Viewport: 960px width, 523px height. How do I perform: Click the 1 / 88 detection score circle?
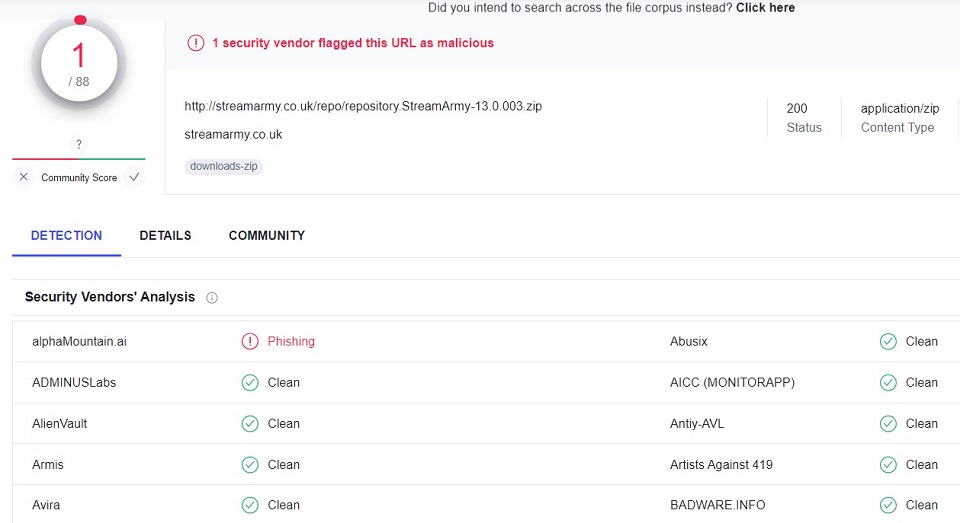(x=79, y=64)
